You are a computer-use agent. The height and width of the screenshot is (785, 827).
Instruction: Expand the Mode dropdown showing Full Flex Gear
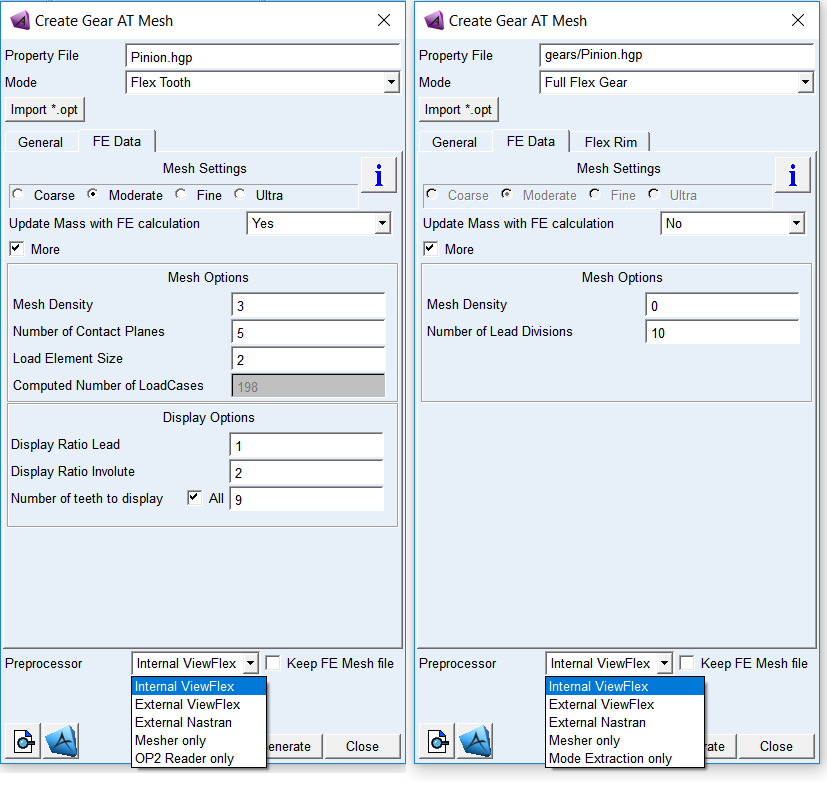676,82
